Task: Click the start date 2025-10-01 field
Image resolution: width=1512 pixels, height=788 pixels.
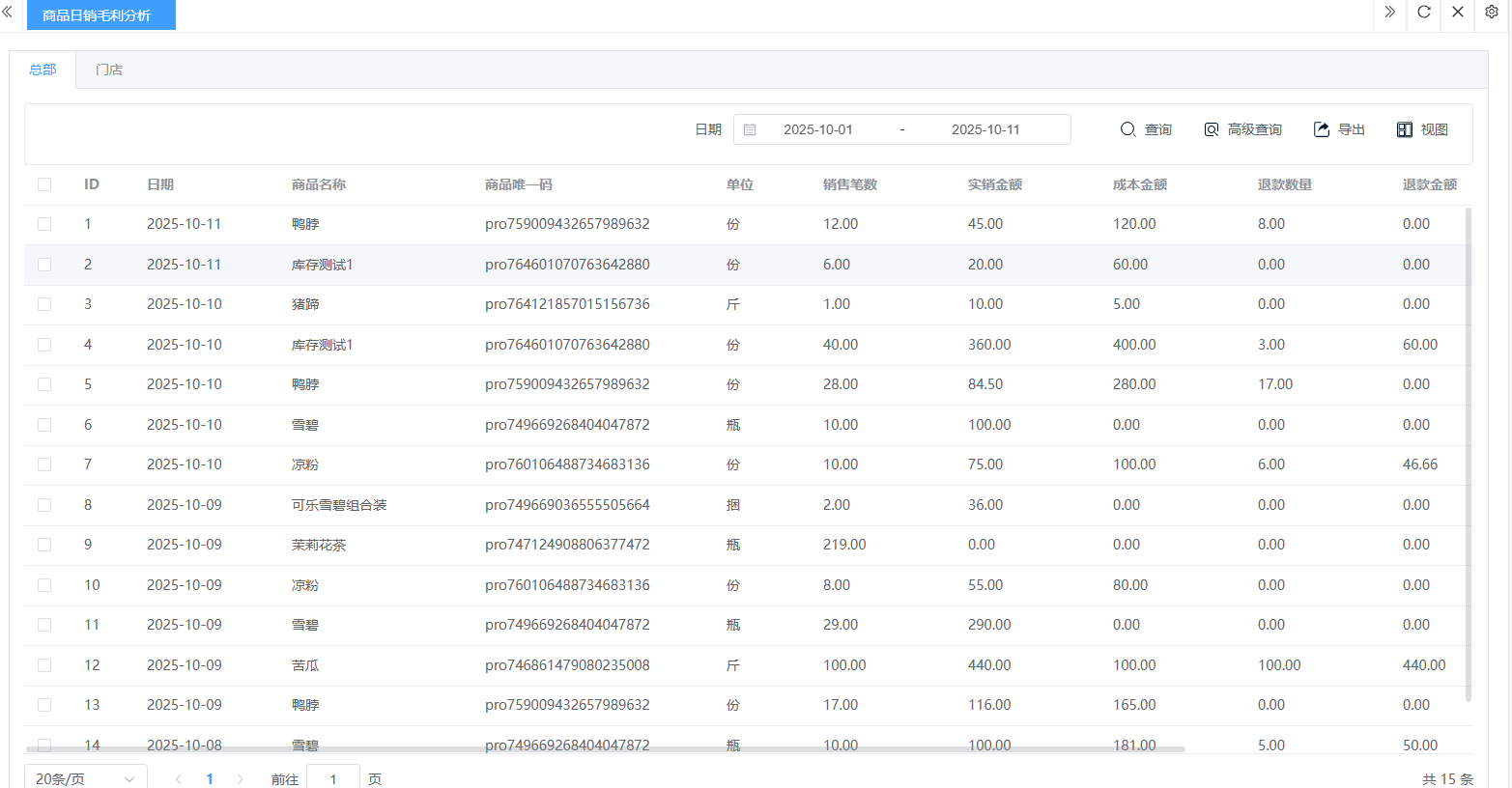Action: pos(817,129)
